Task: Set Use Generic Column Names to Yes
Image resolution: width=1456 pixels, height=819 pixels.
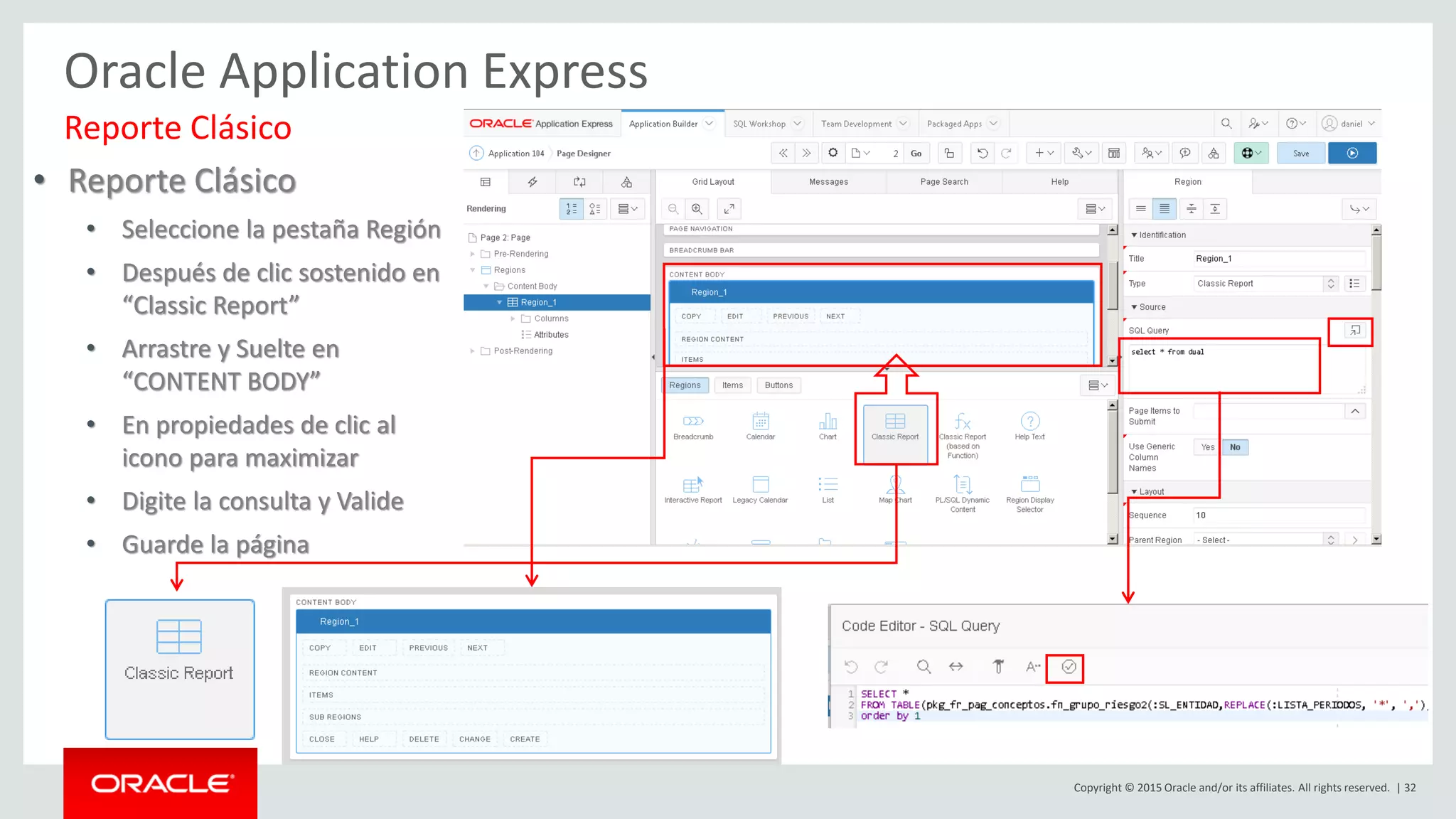Action: tap(1208, 447)
